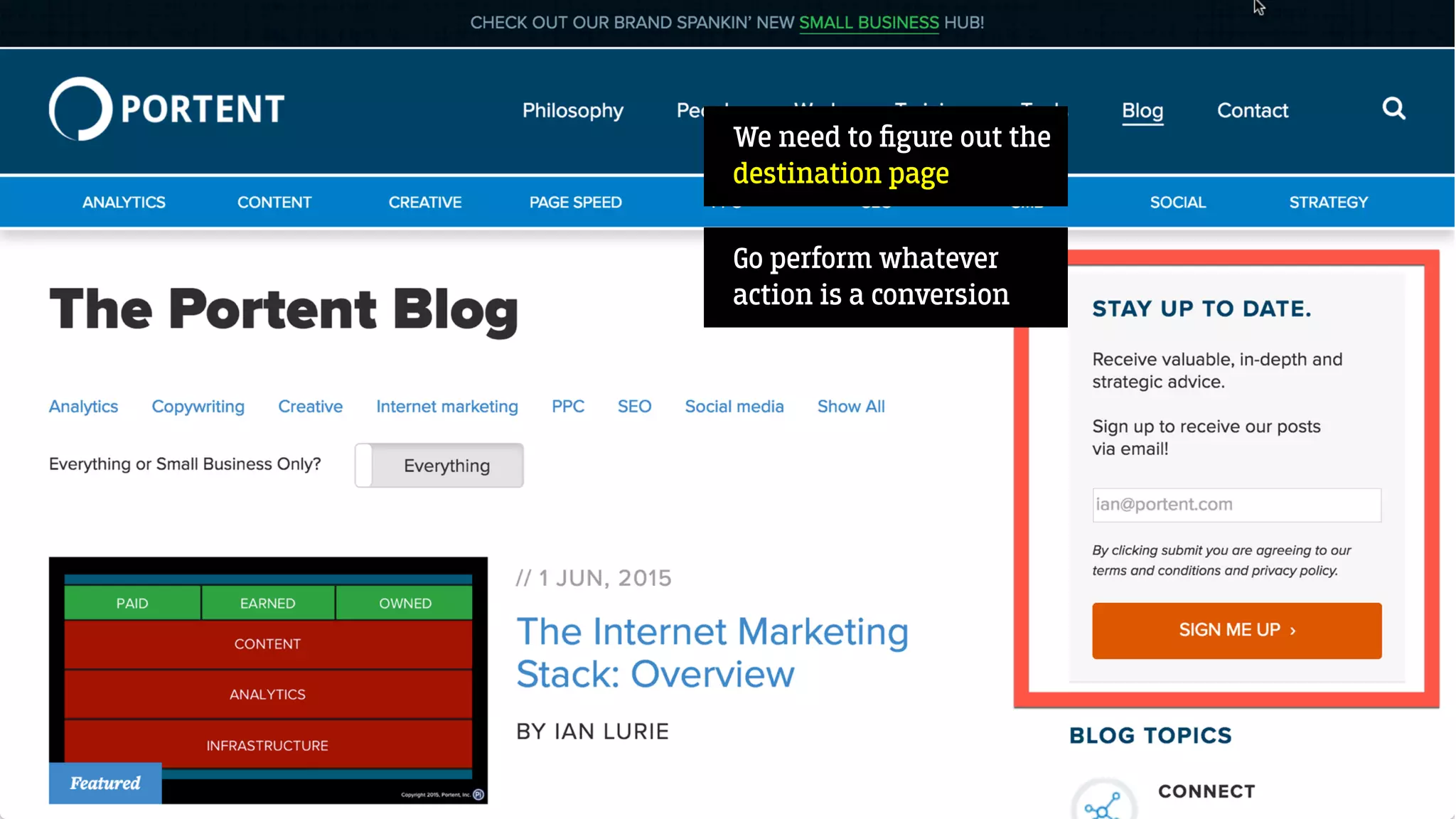The image size is (1456, 819).
Task: Select the ANALYTICS category tab
Action: 124,203
